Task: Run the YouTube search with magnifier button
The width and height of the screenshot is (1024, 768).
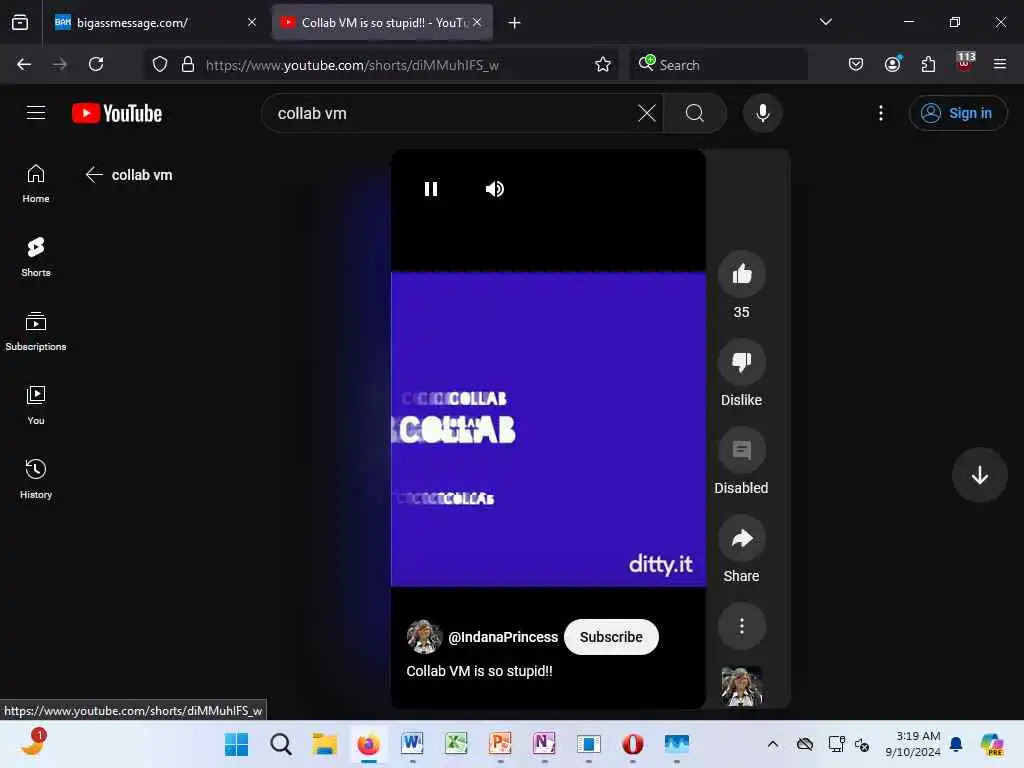Action: point(695,113)
